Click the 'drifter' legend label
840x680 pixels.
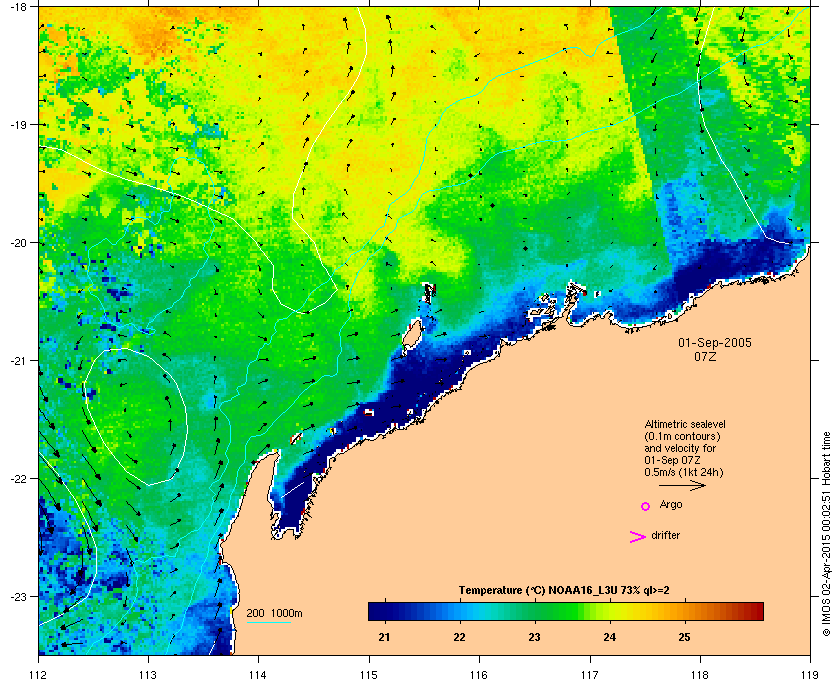(x=665, y=535)
